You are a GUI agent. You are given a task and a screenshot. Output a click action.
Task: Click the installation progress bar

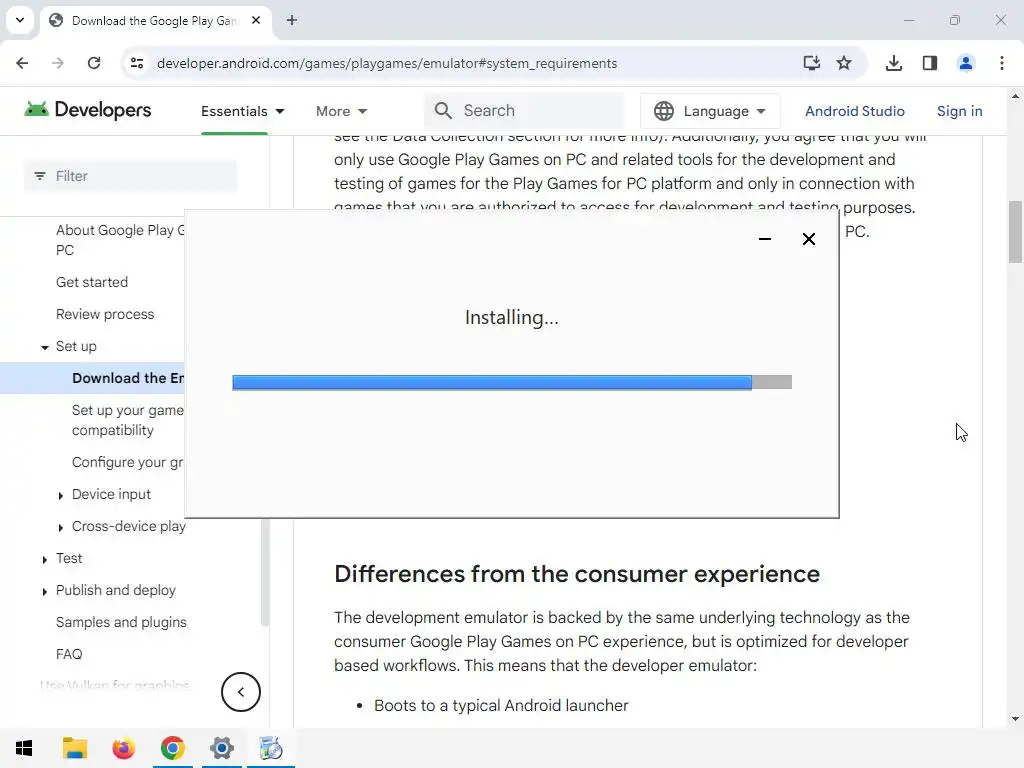tap(512, 382)
